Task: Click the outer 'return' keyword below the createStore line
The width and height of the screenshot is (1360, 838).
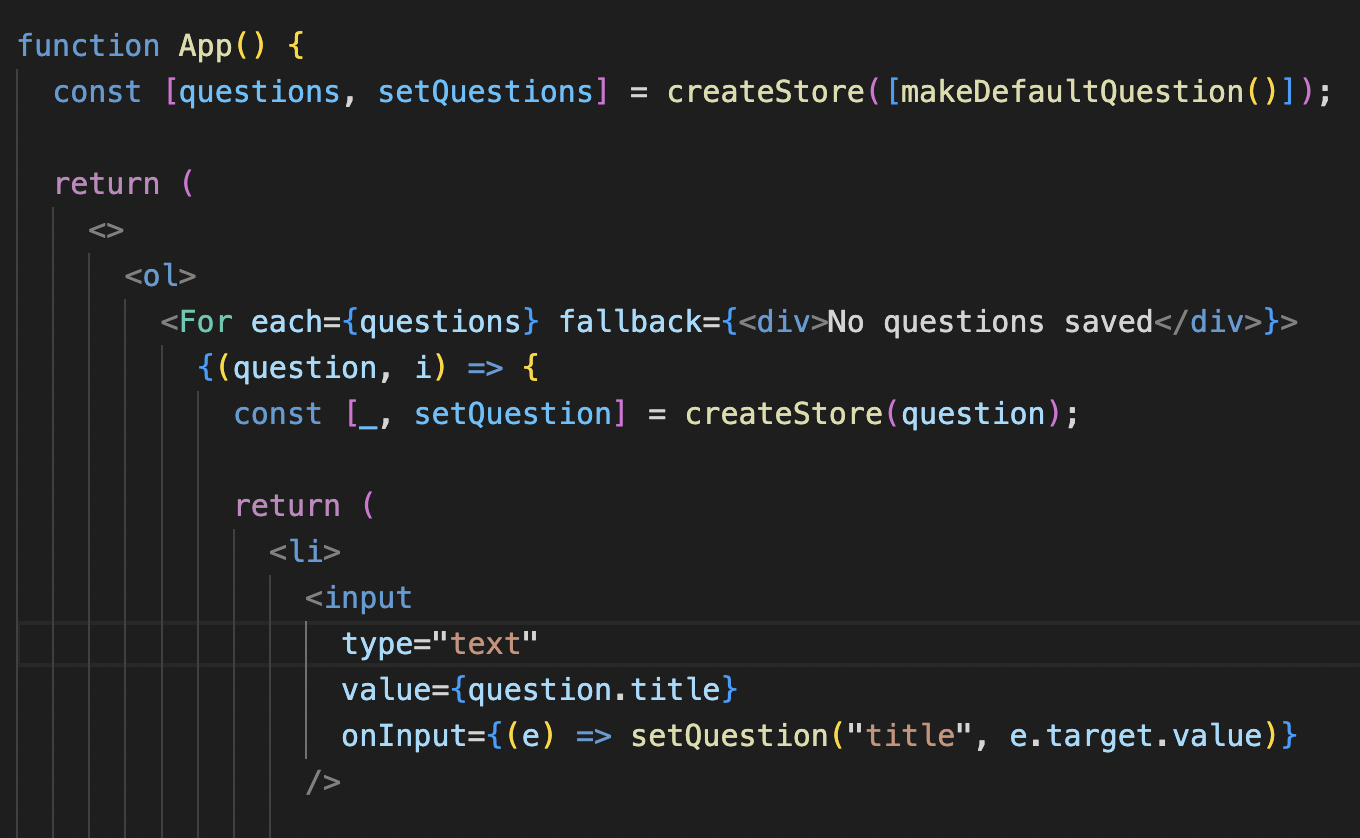Action: [x=107, y=184]
